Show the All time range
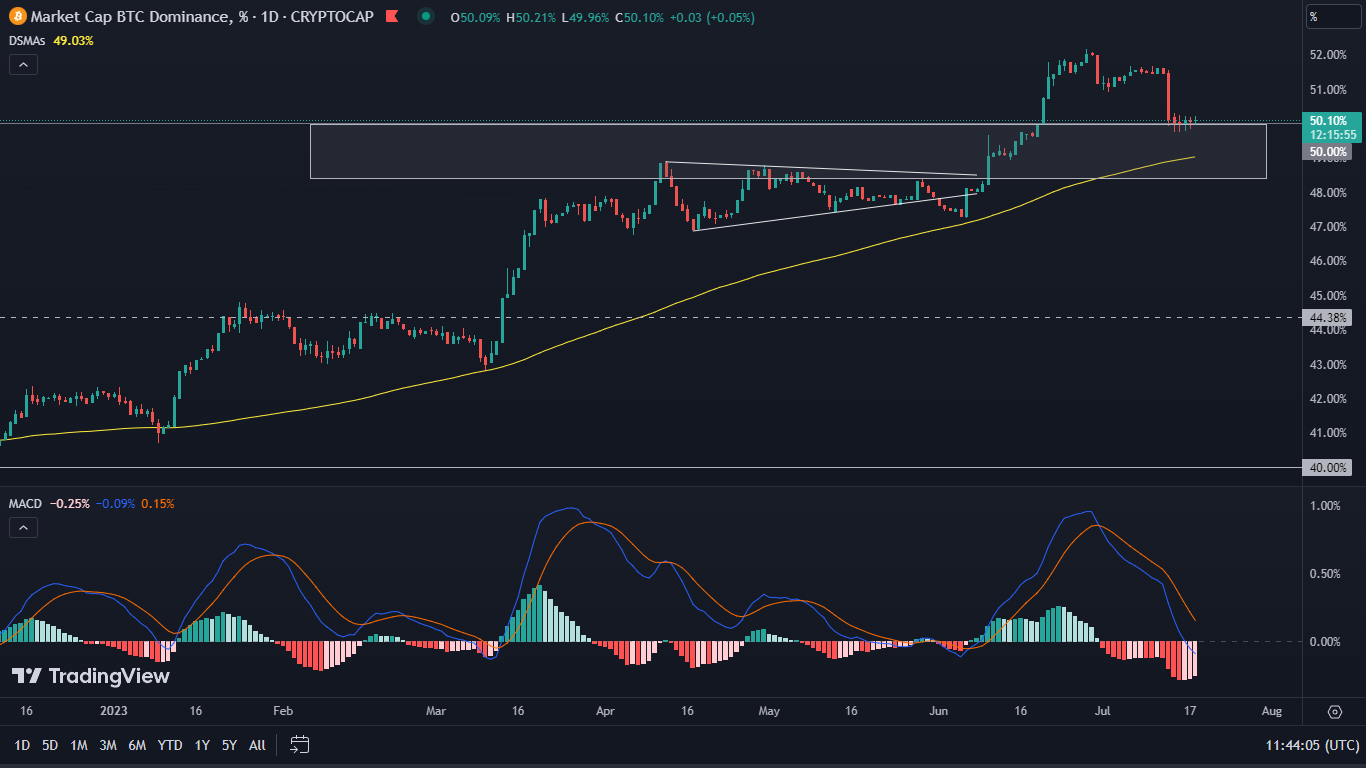1366x768 pixels. [257, 745]
